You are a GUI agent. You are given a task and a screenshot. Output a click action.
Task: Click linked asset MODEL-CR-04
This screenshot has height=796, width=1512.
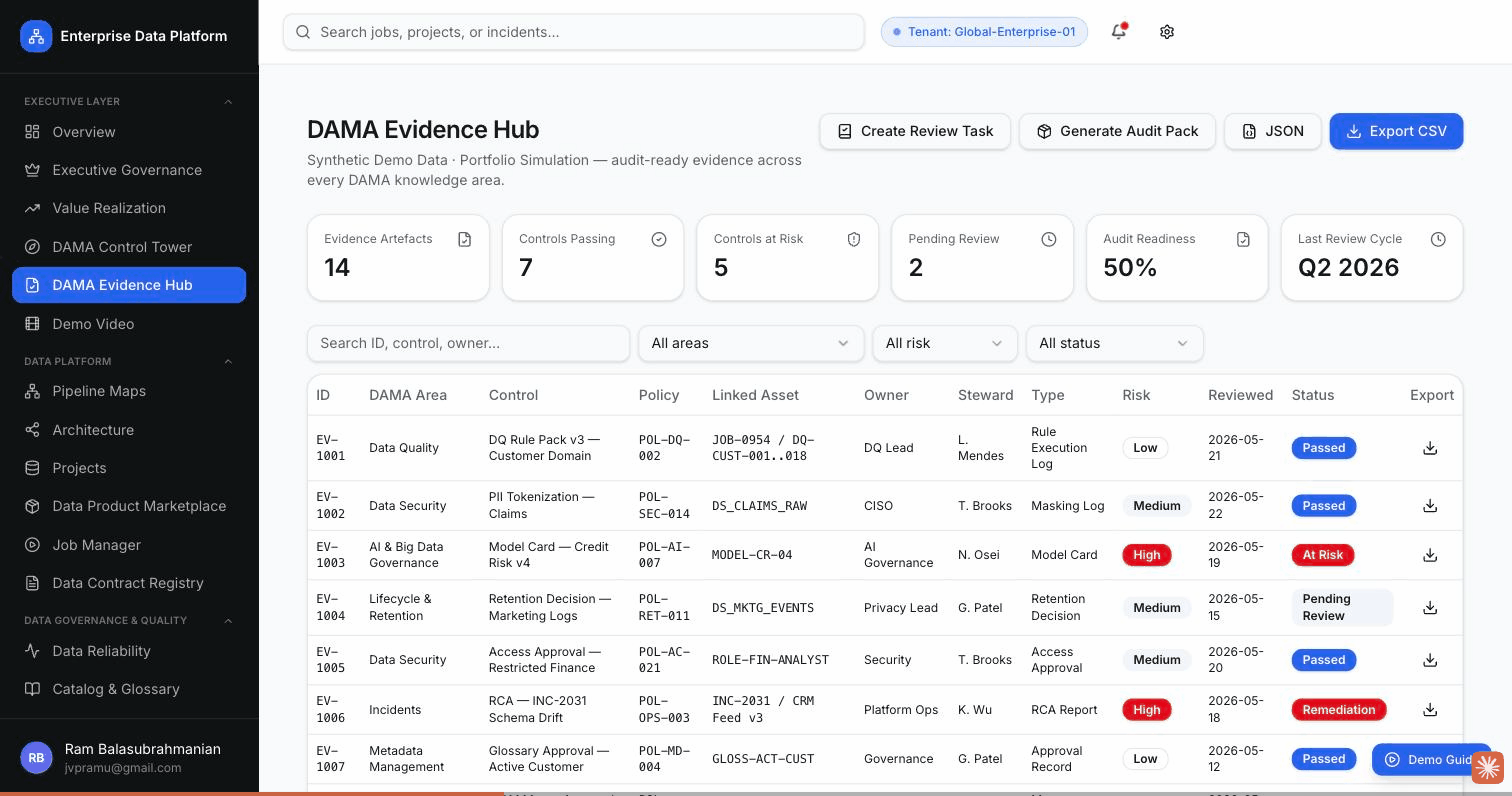pyautogui.click(x=752, y=555)
